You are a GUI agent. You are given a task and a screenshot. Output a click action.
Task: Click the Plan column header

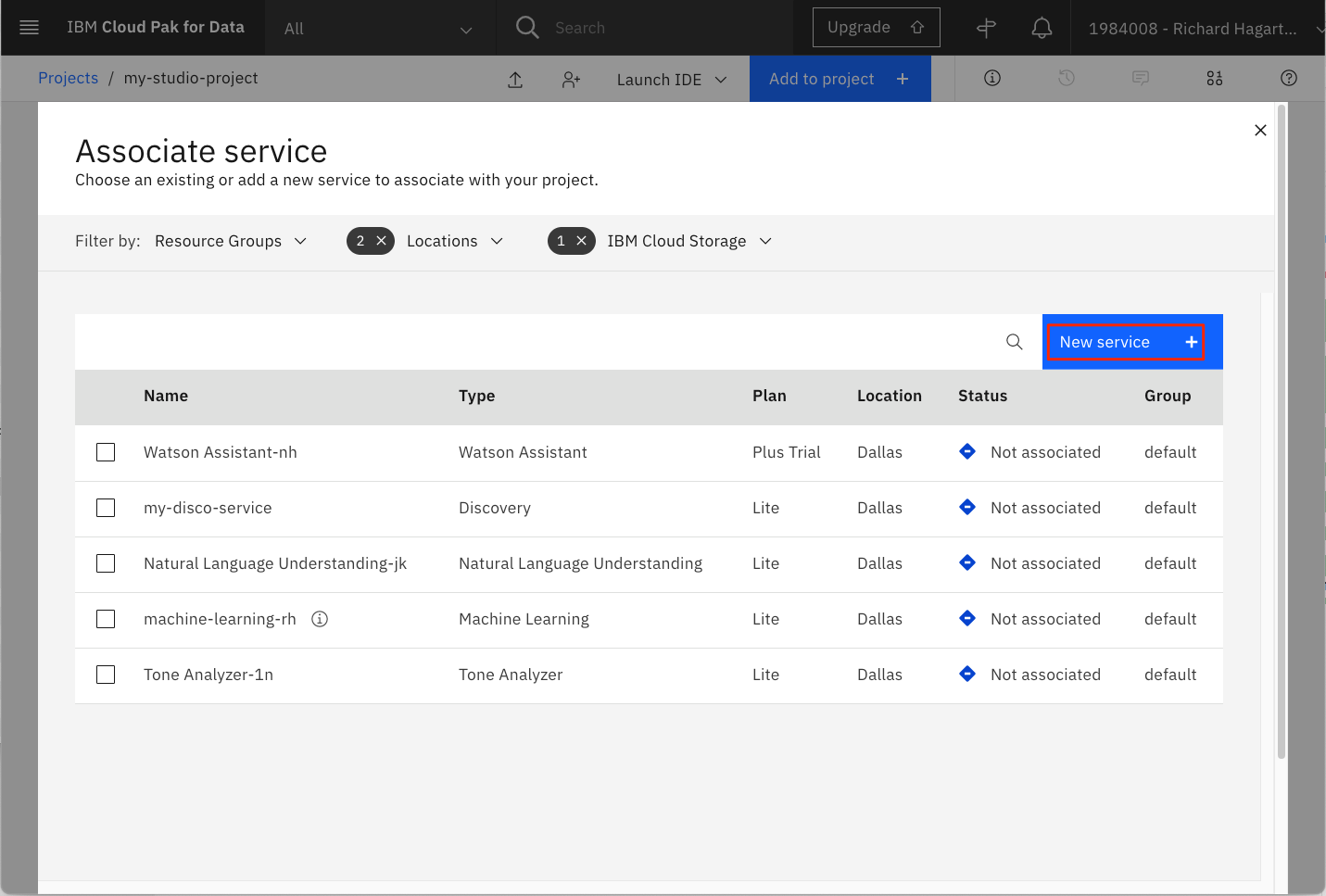[769, 396]
